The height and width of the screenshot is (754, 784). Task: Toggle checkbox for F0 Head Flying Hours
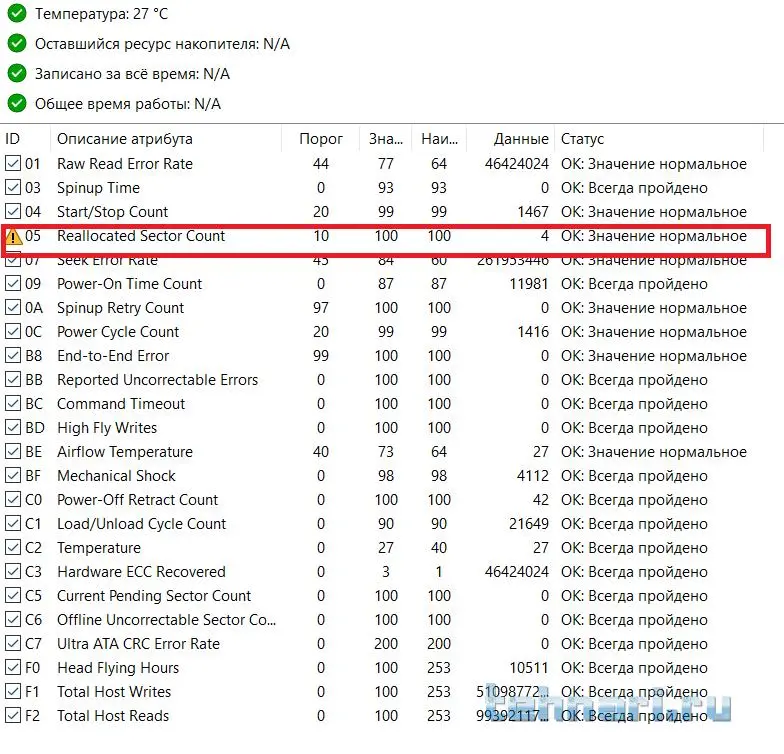coord(12,668)
